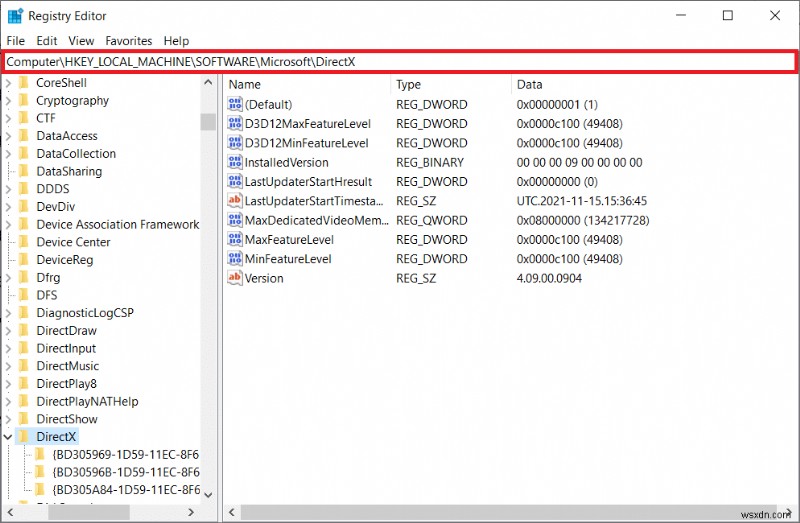Select the DirectInput key
The width and height of the screenshot is (800, 523).
[x=66, y=348]
